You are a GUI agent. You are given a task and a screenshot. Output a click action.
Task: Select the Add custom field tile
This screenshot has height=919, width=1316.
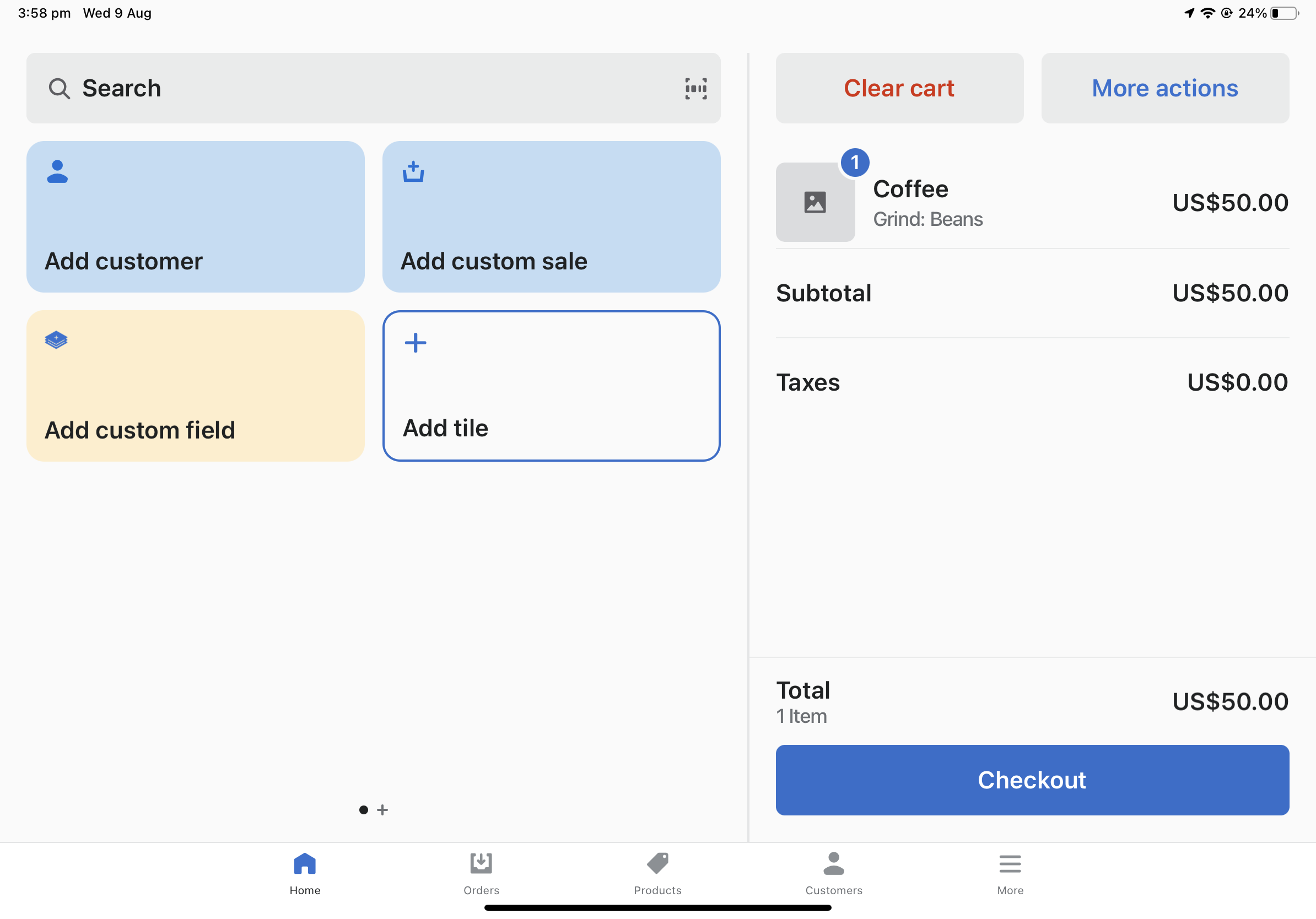tap(195, 386)
